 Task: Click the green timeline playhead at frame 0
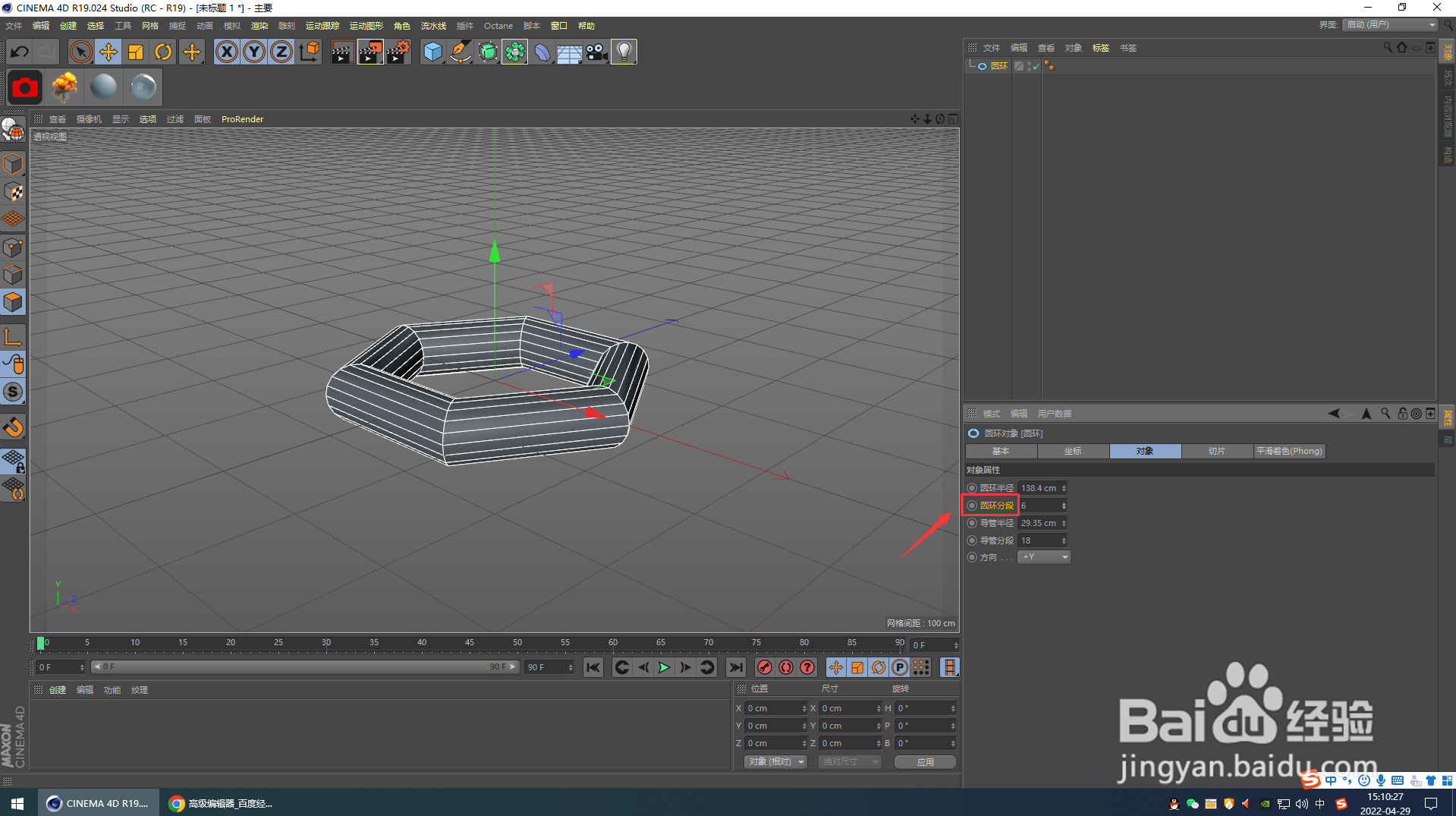click(x=40, y=643)
